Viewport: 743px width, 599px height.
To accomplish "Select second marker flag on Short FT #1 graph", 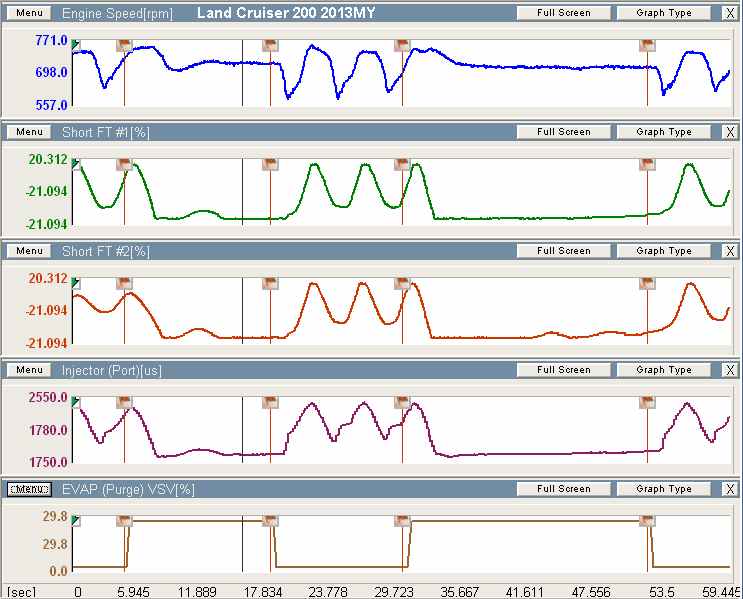I will 270,164.
